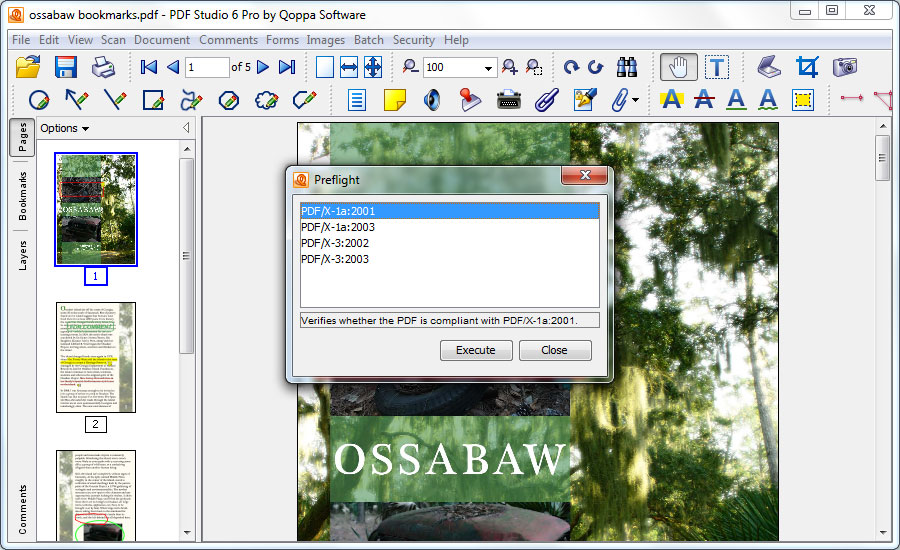Select the Text Box annotation tool

pos(356,100)
